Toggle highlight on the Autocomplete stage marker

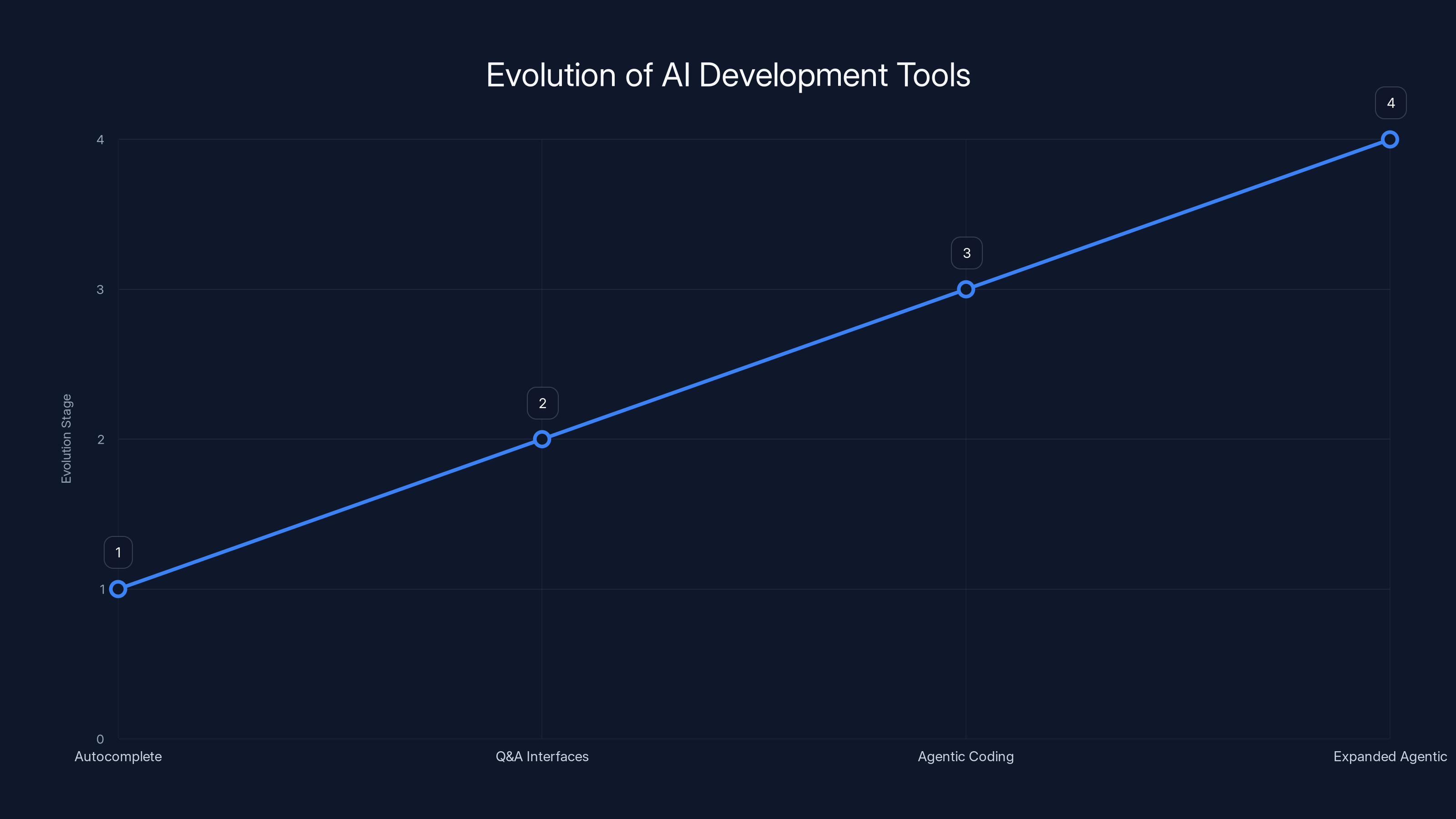click(118, 589)
